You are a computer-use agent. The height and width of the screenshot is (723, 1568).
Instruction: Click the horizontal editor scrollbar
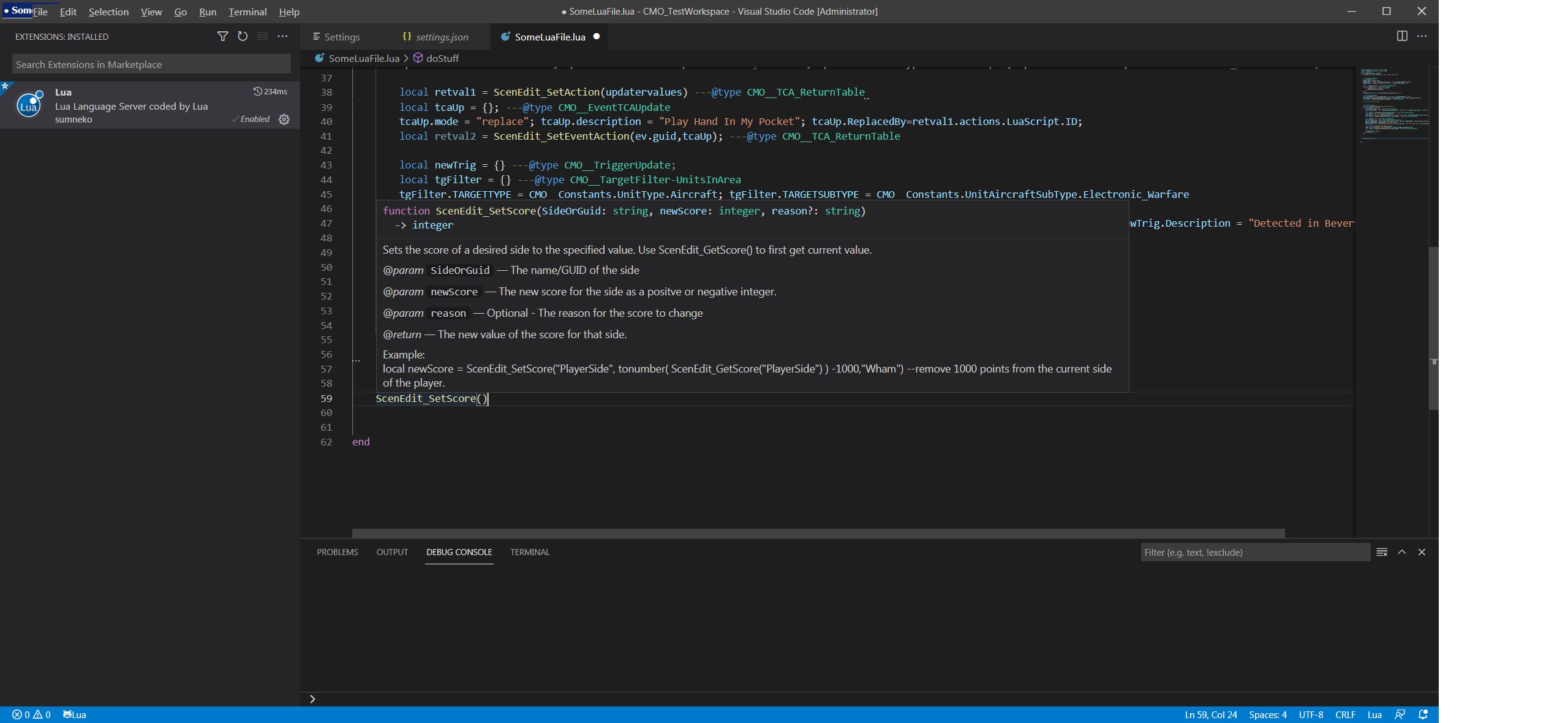pos(818,533)
